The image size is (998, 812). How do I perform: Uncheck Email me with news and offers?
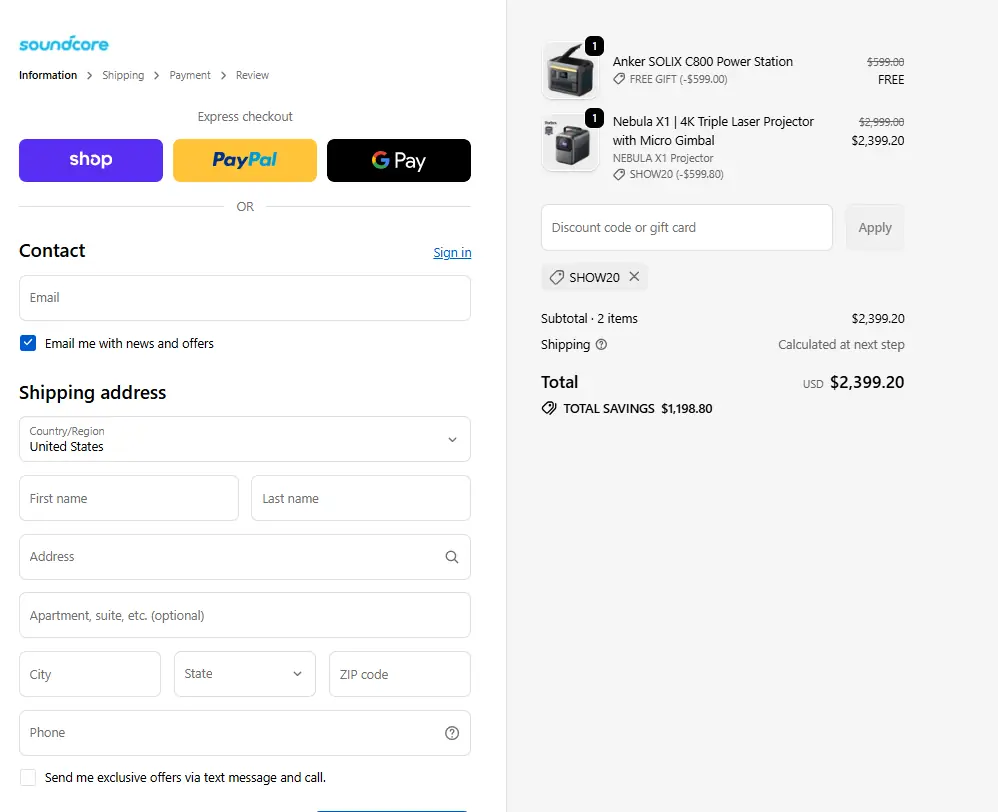coord(28,343)
